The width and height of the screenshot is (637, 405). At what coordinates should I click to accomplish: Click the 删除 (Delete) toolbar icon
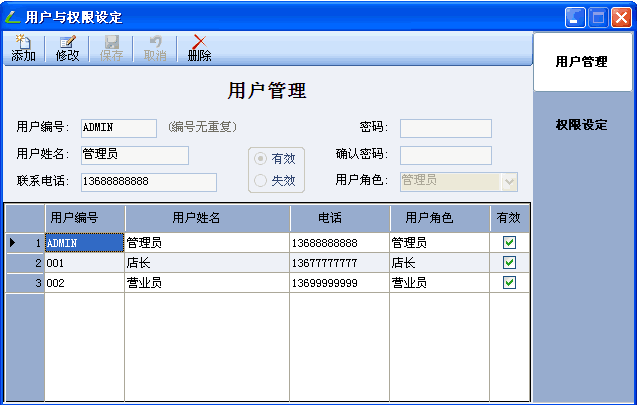click(199, 48)
